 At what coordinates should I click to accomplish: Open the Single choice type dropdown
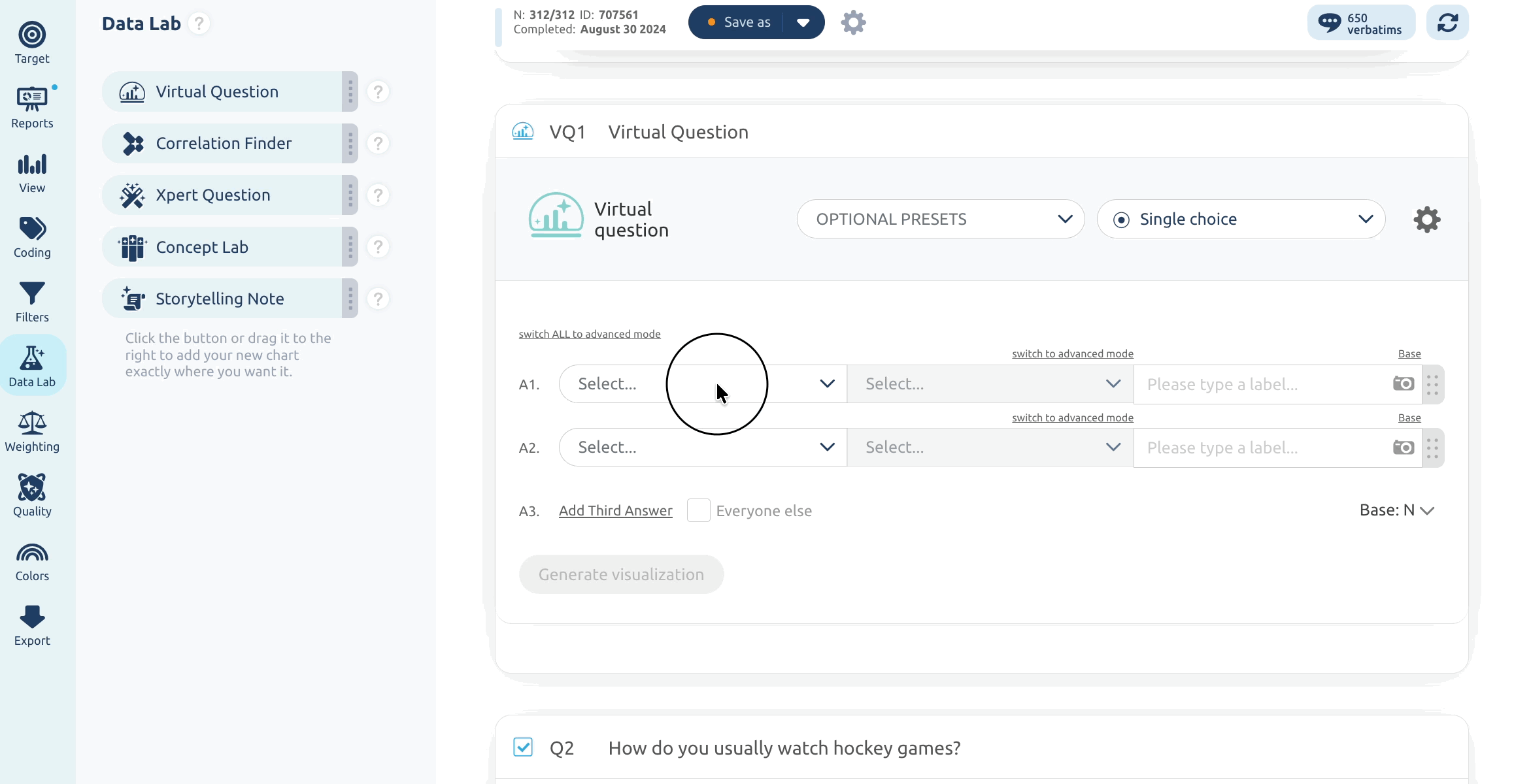(x=1241, y=219)
